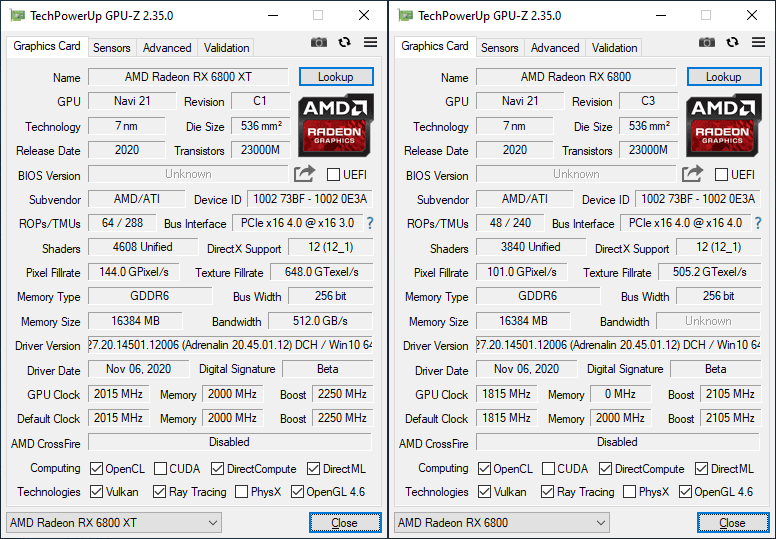Toggle the PhysX checkbox in right window
The height and width of the screenshot is (539, 776).
(x=629, y=492)
